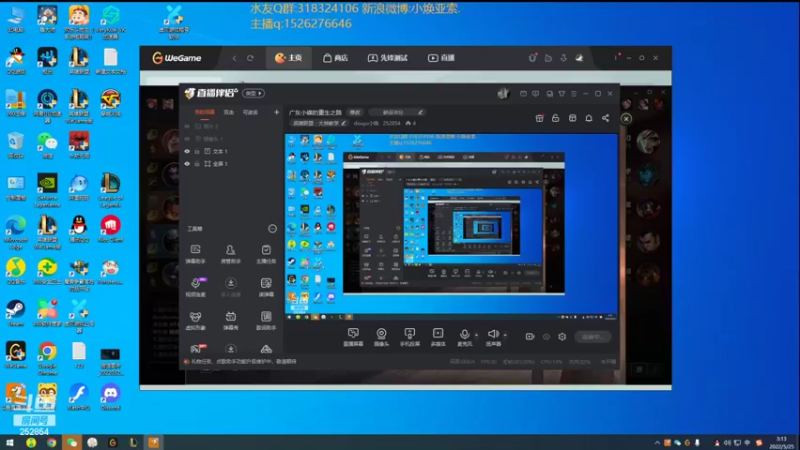Open Screen capture source in the bottom toolbar
The height and width of the screenshot is (450, 800).
(353, 337)
